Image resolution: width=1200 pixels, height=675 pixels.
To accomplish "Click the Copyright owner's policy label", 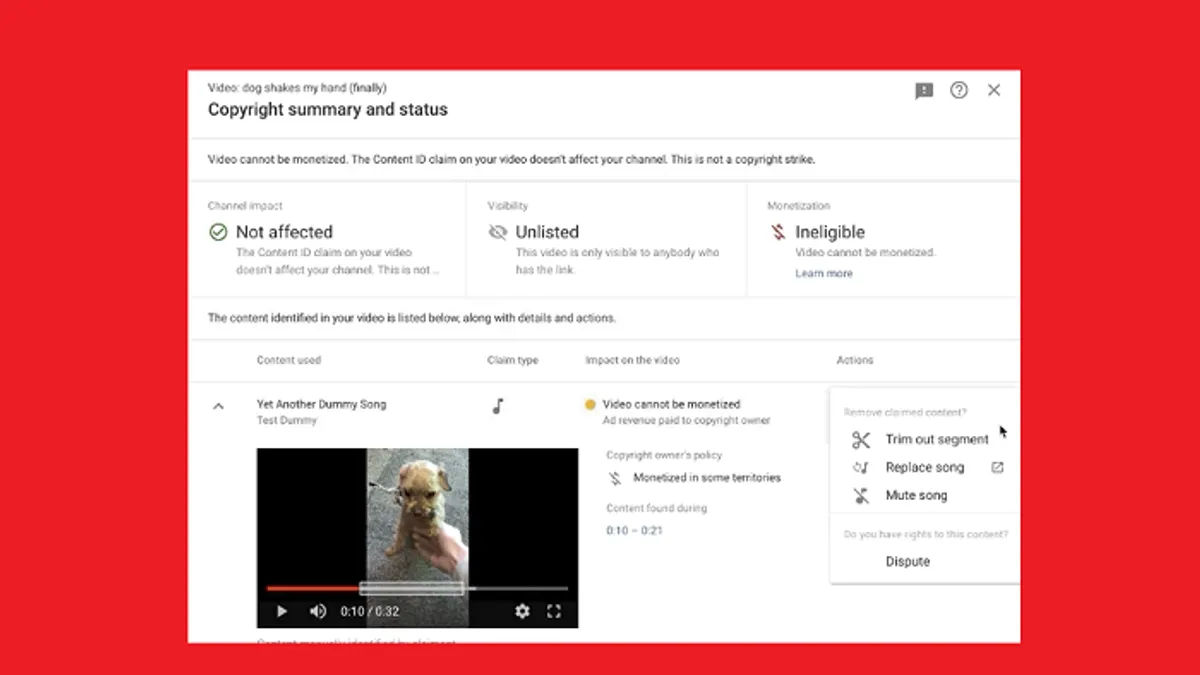I will pos(664,454).
